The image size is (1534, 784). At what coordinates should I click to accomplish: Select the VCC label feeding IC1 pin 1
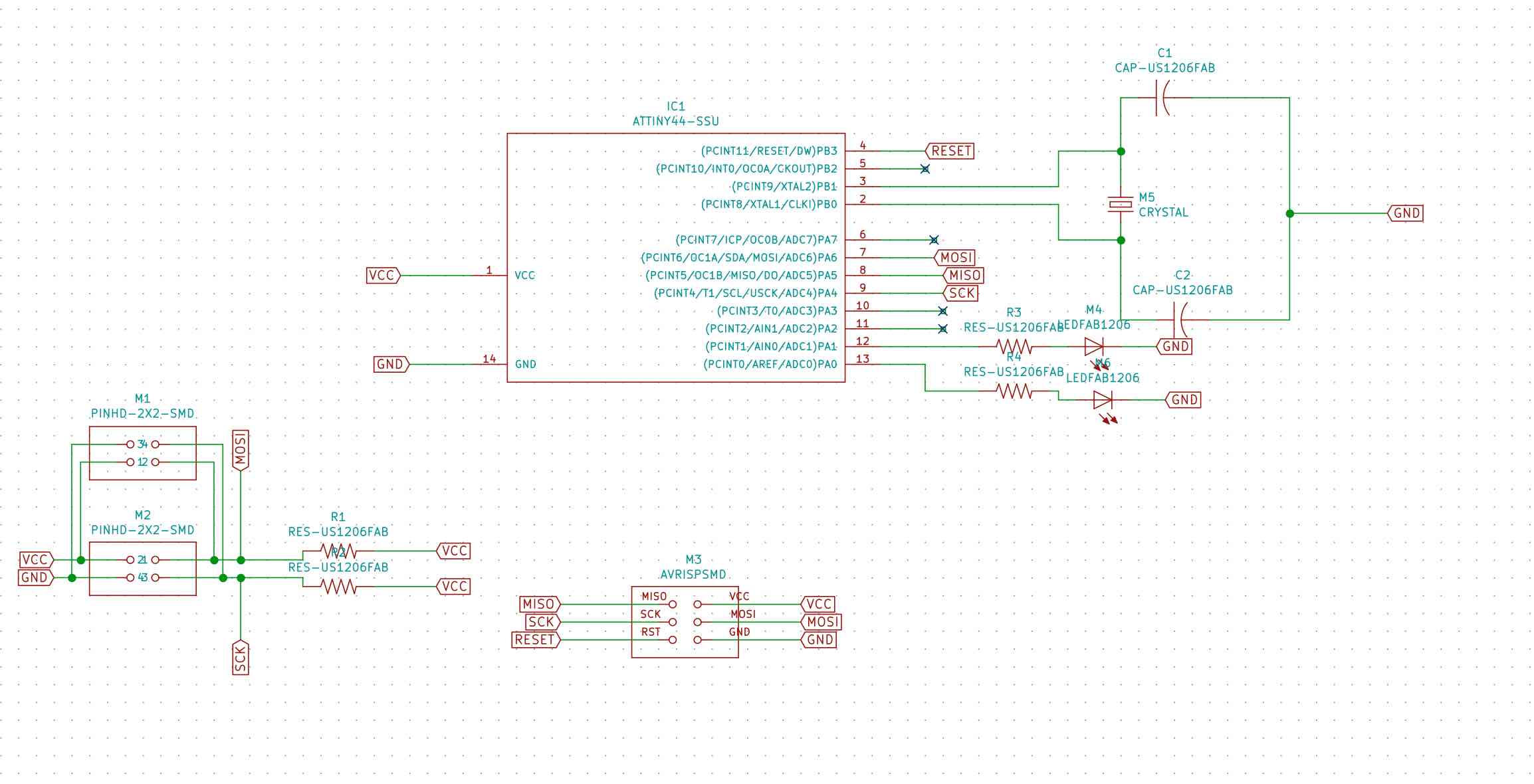click(x=382, y=275)
